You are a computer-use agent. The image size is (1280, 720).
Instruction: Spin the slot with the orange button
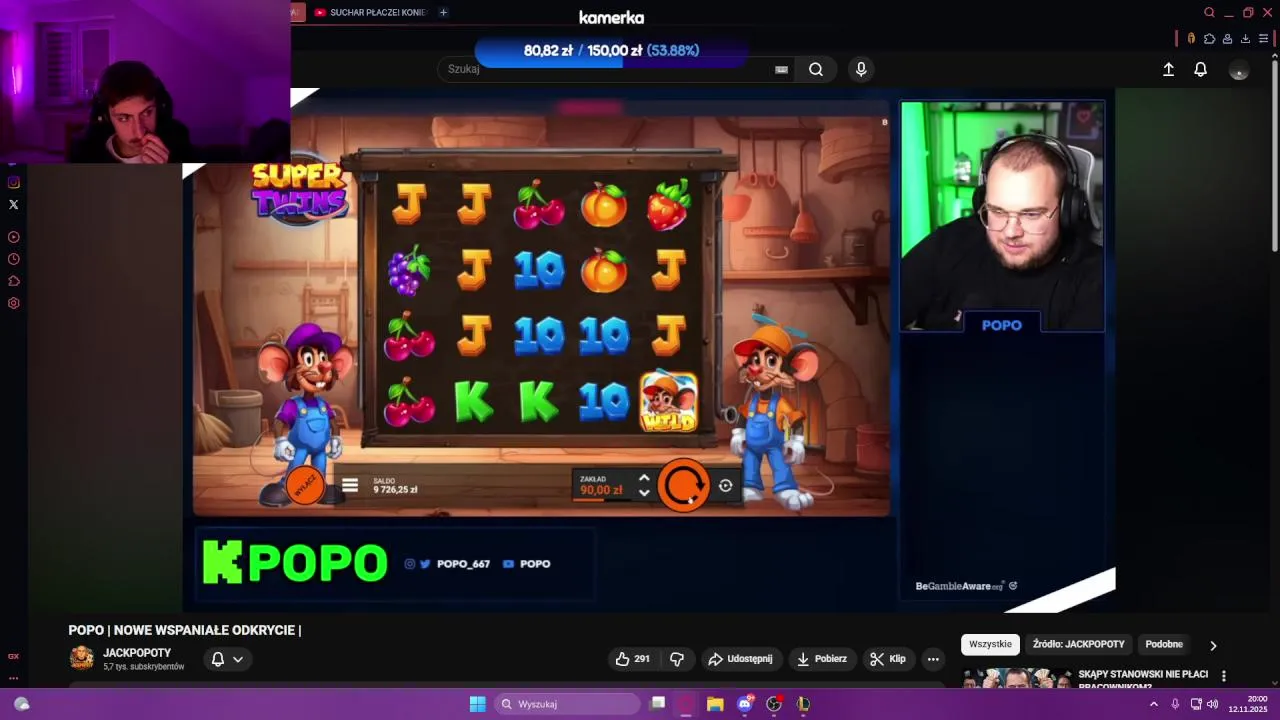tap(684, 486)
